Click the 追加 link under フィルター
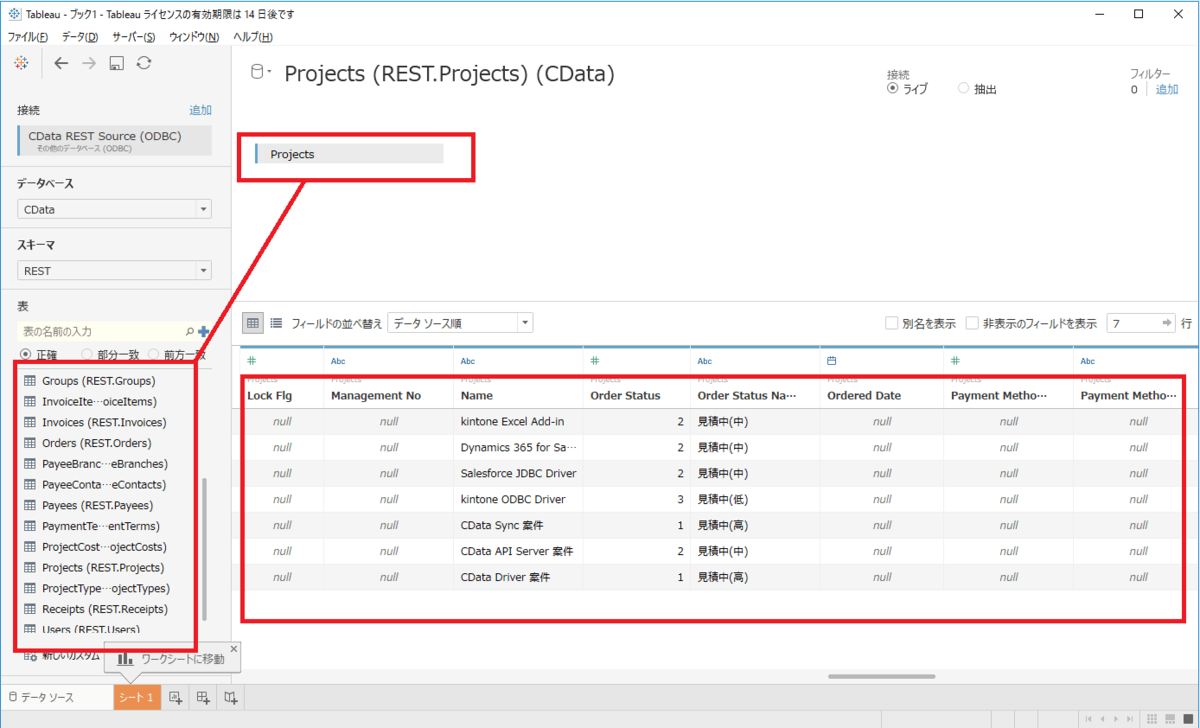 coord(1167,89)
